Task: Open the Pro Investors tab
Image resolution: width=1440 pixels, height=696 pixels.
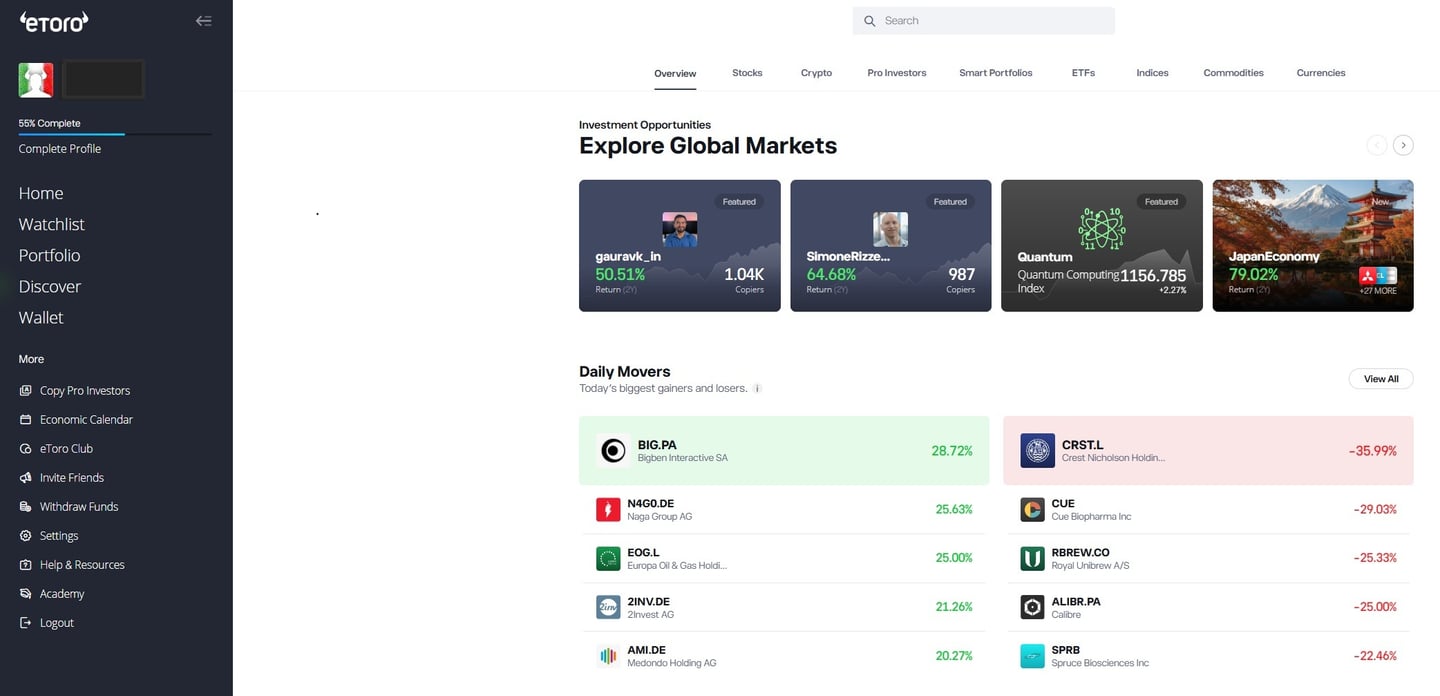Action: [897, 73]
